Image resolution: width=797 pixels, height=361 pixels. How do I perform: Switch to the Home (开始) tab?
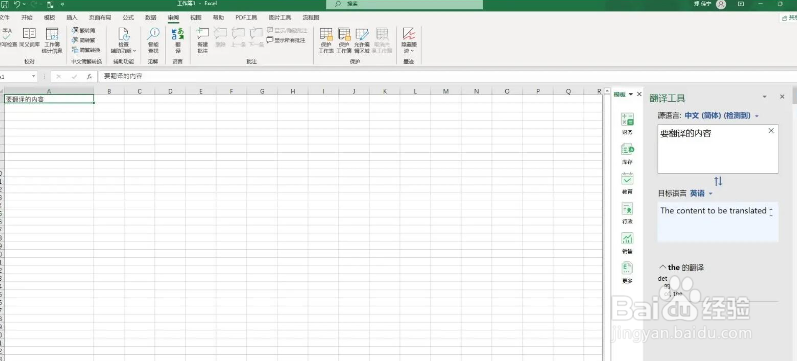[27, 17]
